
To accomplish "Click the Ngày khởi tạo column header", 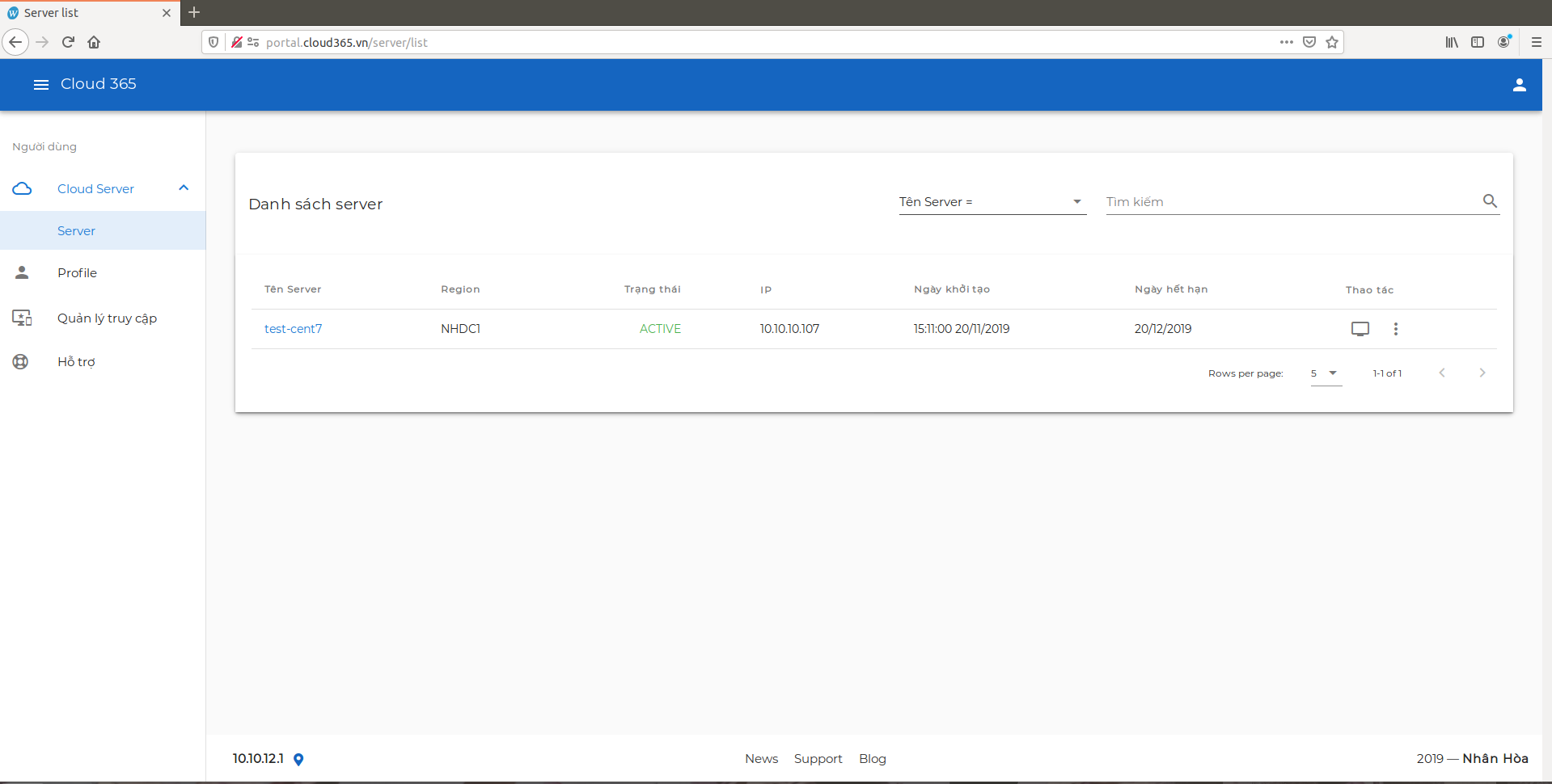I will pos(952,289).
